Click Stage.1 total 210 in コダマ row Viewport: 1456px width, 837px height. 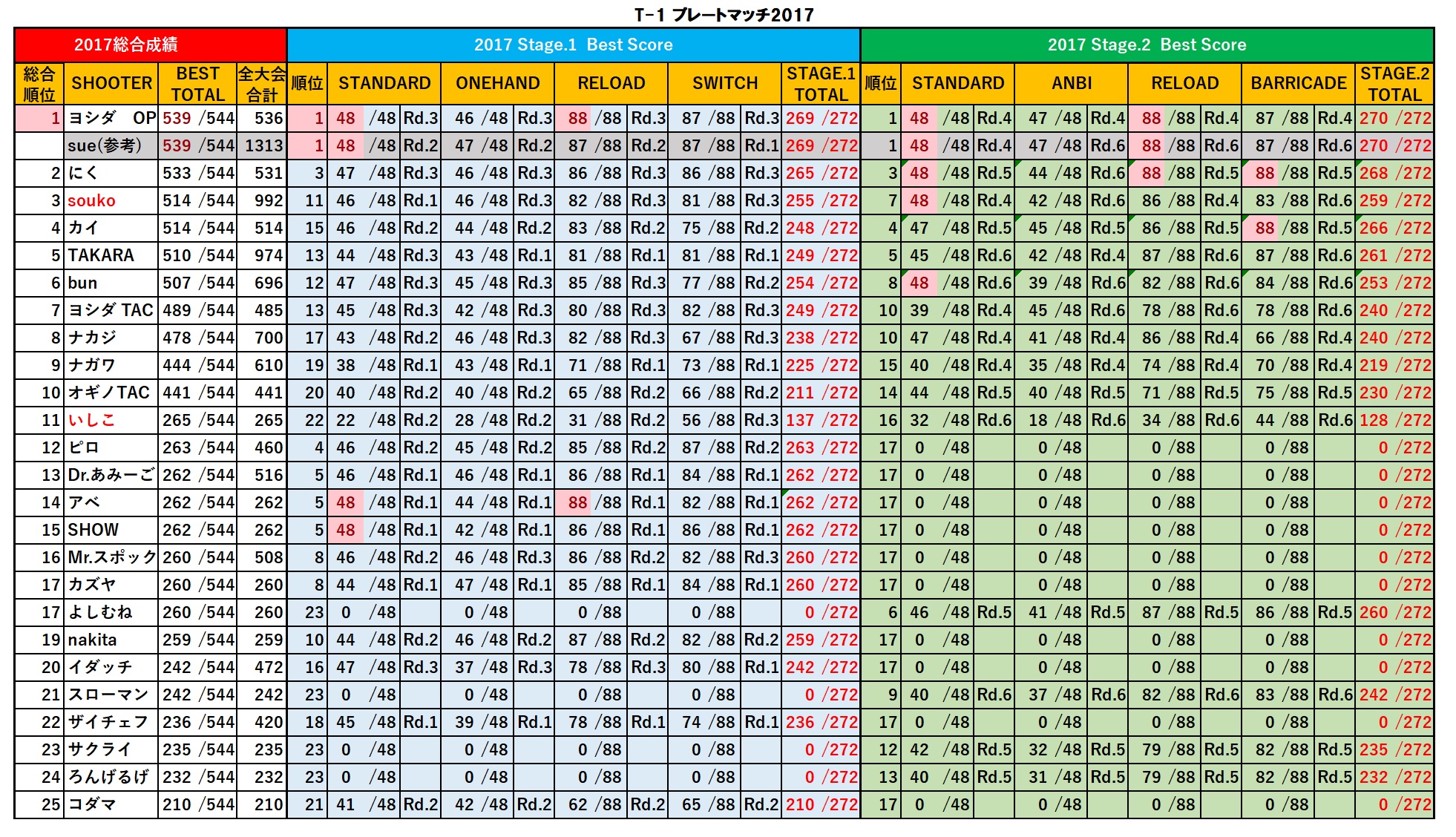pos(800,804)
